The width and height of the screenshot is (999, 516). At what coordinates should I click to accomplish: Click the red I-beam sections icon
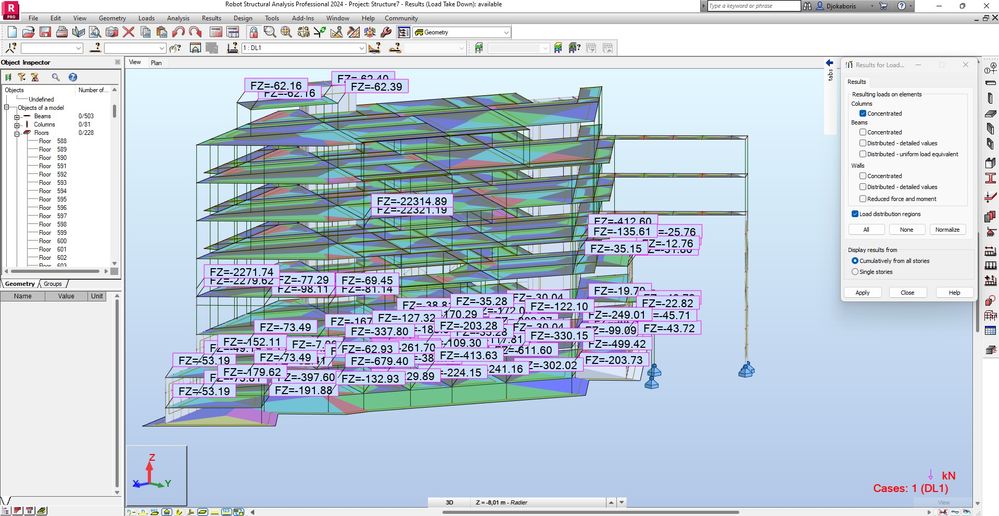(990, 177)
